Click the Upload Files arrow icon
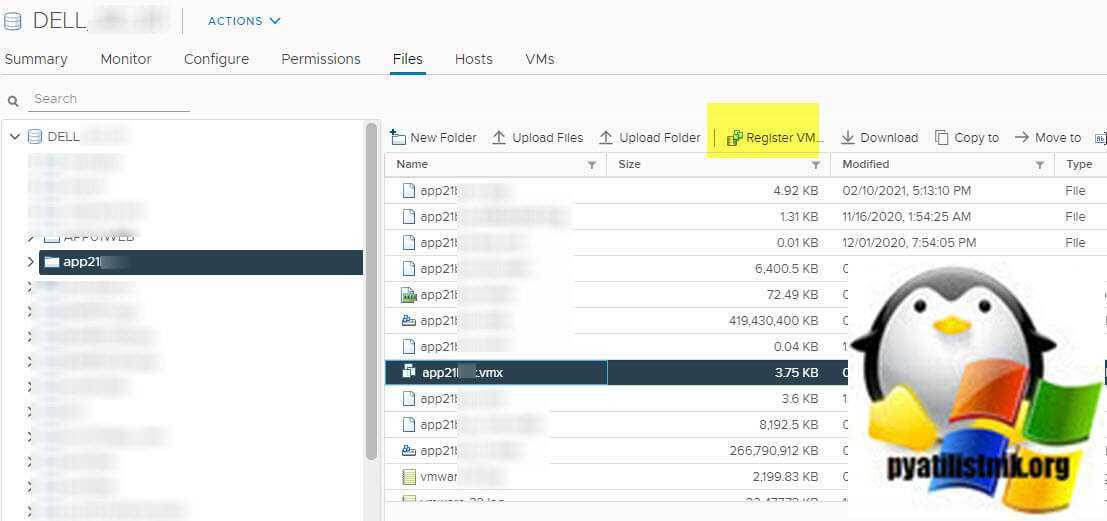Screen dimensions: 1107x521 click(499, 138)
